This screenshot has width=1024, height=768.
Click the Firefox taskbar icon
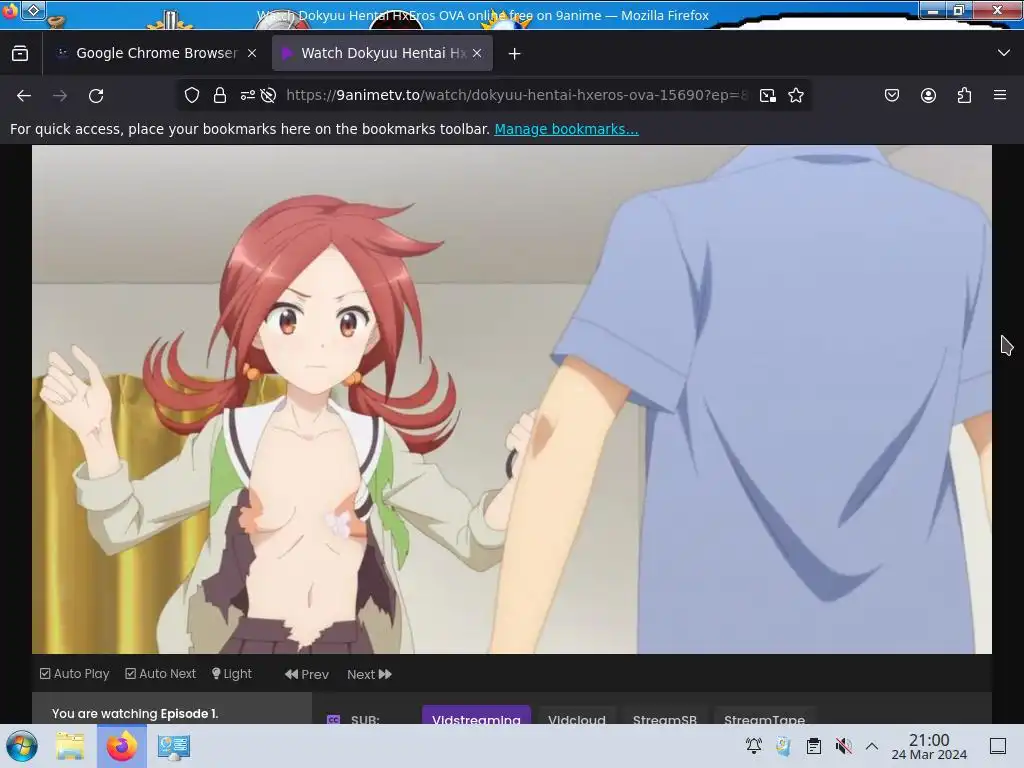121,746
